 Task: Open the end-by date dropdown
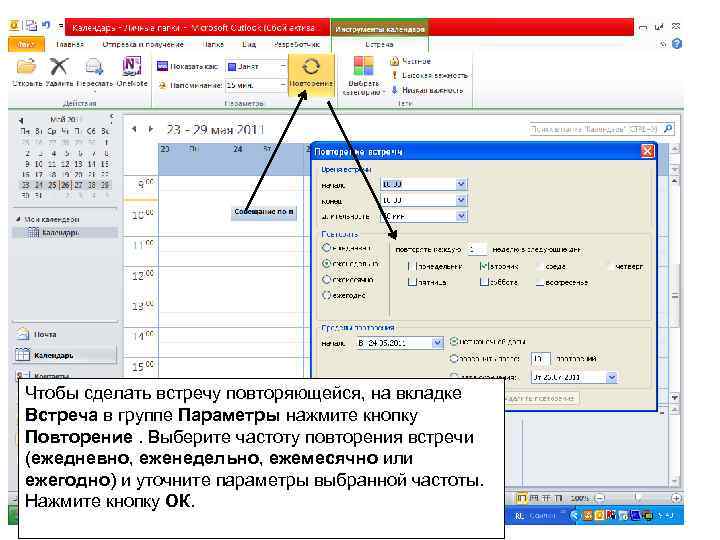pyautogui.click(x=611, y=377)
